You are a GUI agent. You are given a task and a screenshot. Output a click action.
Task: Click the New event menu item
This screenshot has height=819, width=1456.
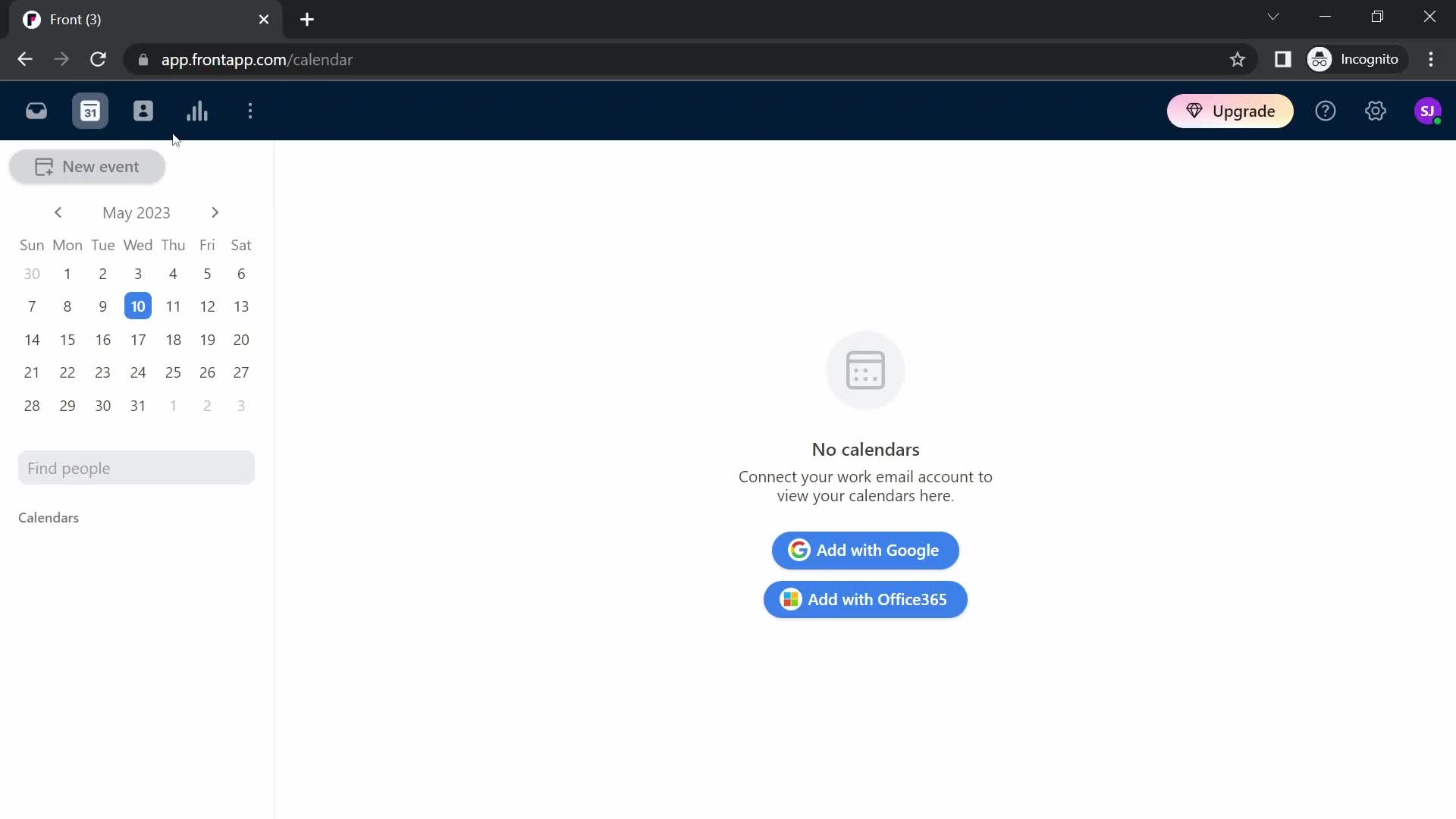(x=87, y=166)
